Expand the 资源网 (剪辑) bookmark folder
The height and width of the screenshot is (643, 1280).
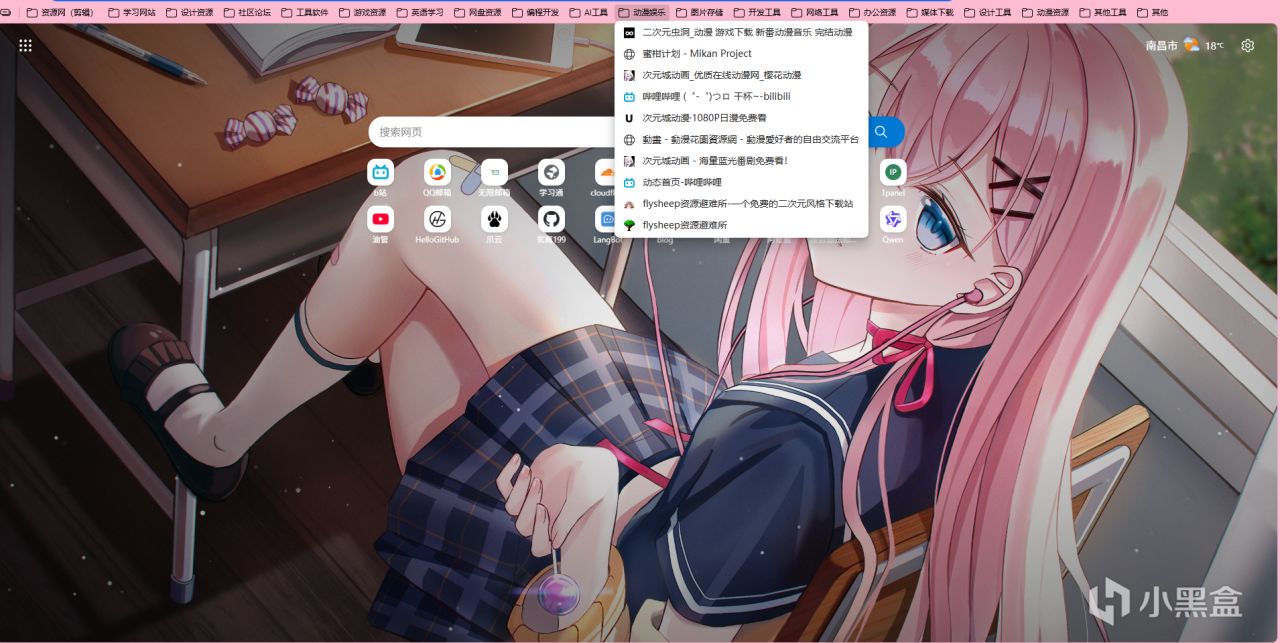[59, 13]
